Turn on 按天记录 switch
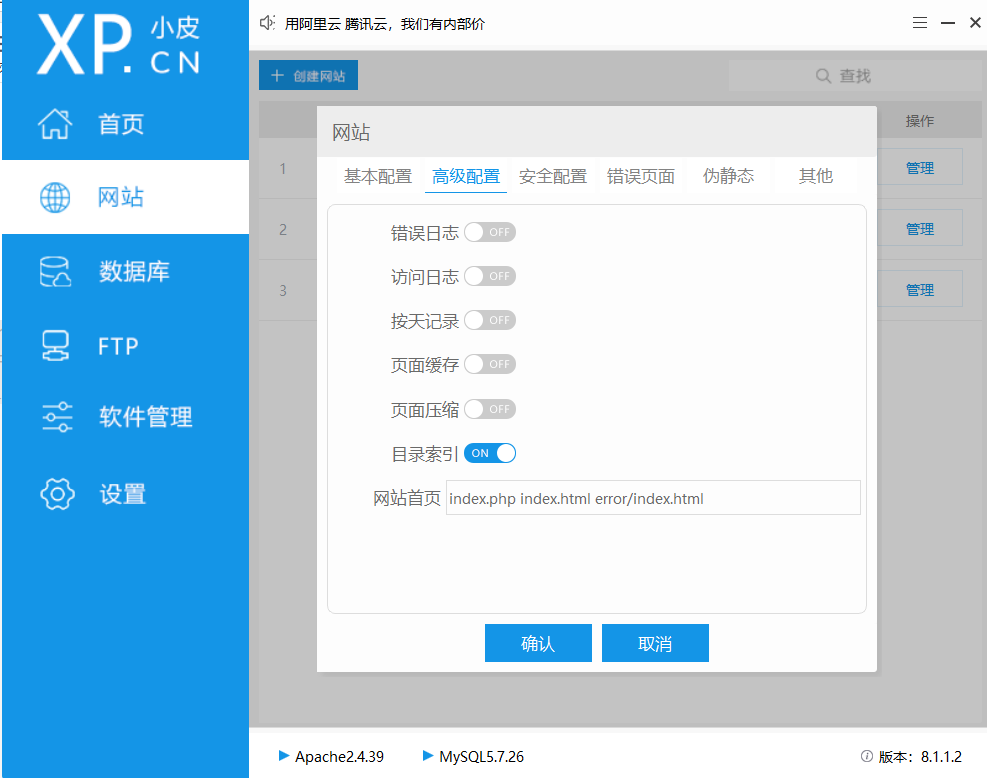 click(x=490, y=320)
